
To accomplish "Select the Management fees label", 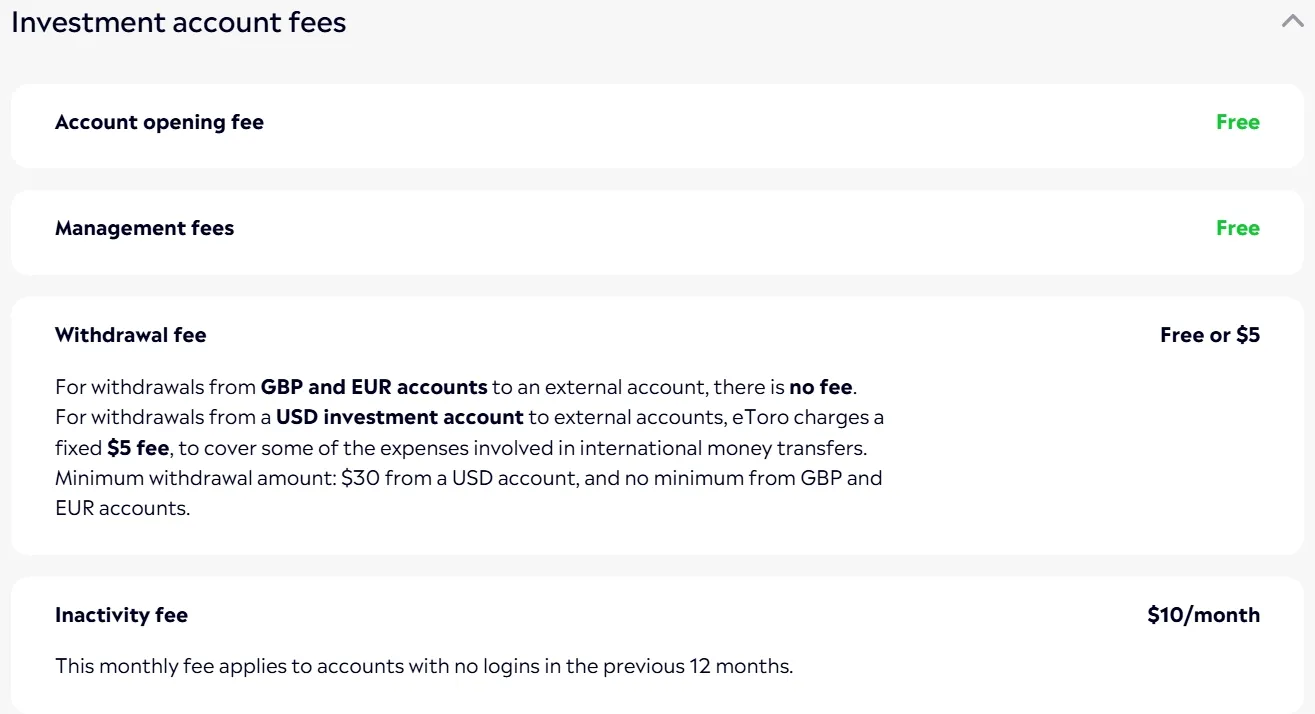I will pyautogui.click(x=144, y=228).
